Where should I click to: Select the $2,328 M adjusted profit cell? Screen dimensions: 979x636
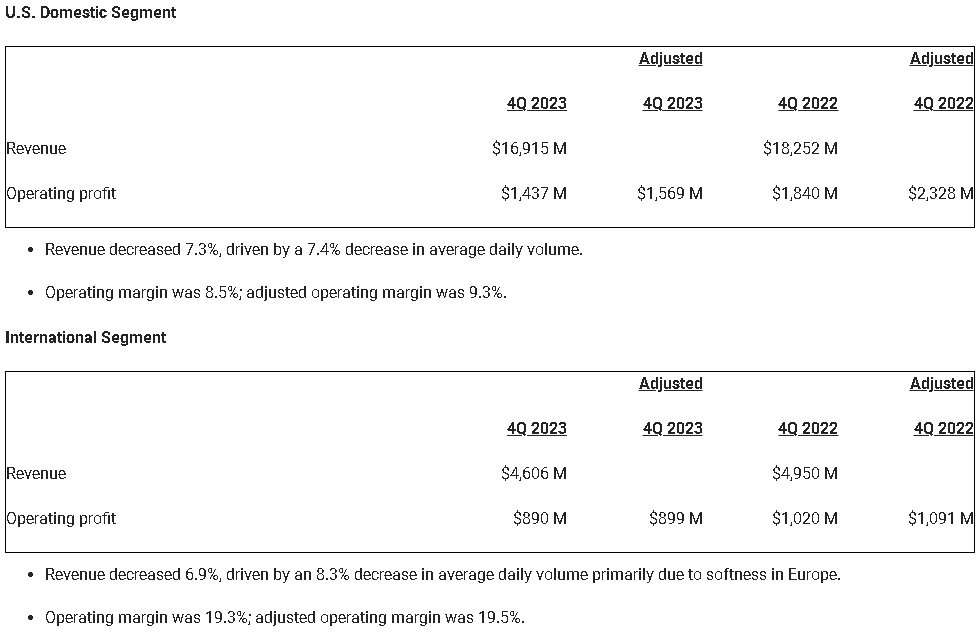coord(940,194)
